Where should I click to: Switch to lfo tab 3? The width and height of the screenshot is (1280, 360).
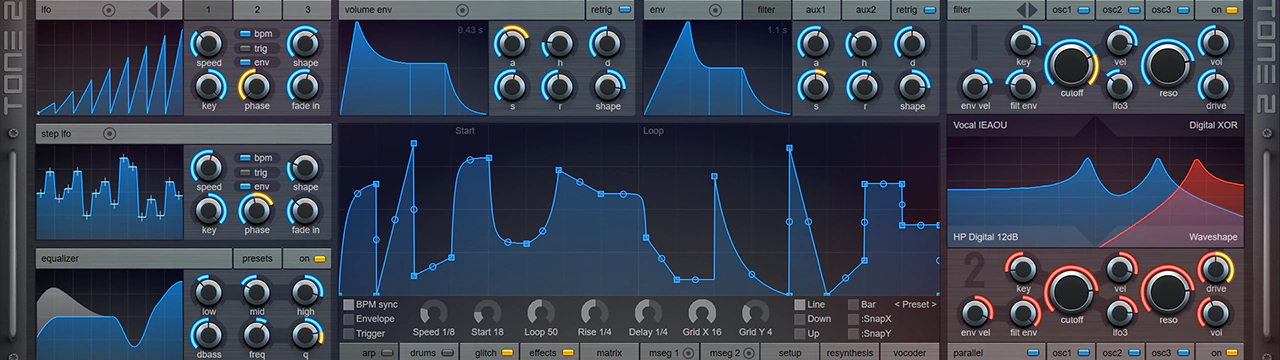pos(306,10)
